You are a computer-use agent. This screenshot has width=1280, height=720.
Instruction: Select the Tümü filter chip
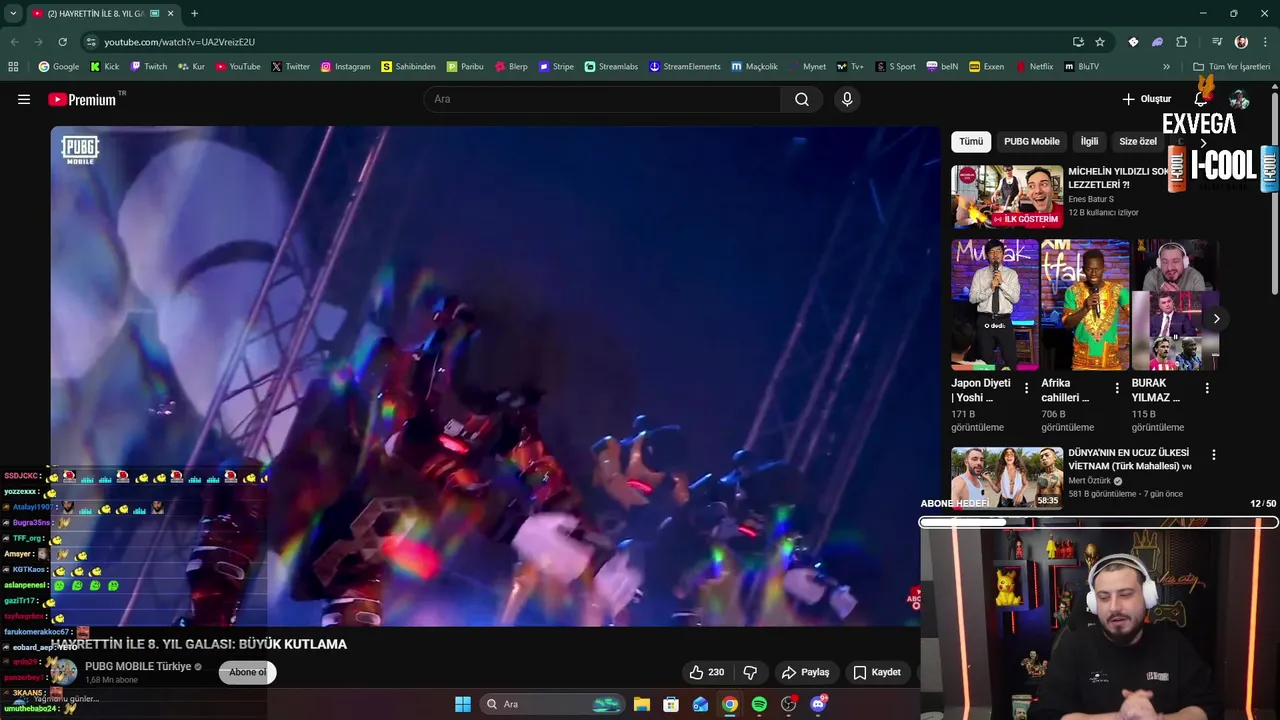[971, 141]
